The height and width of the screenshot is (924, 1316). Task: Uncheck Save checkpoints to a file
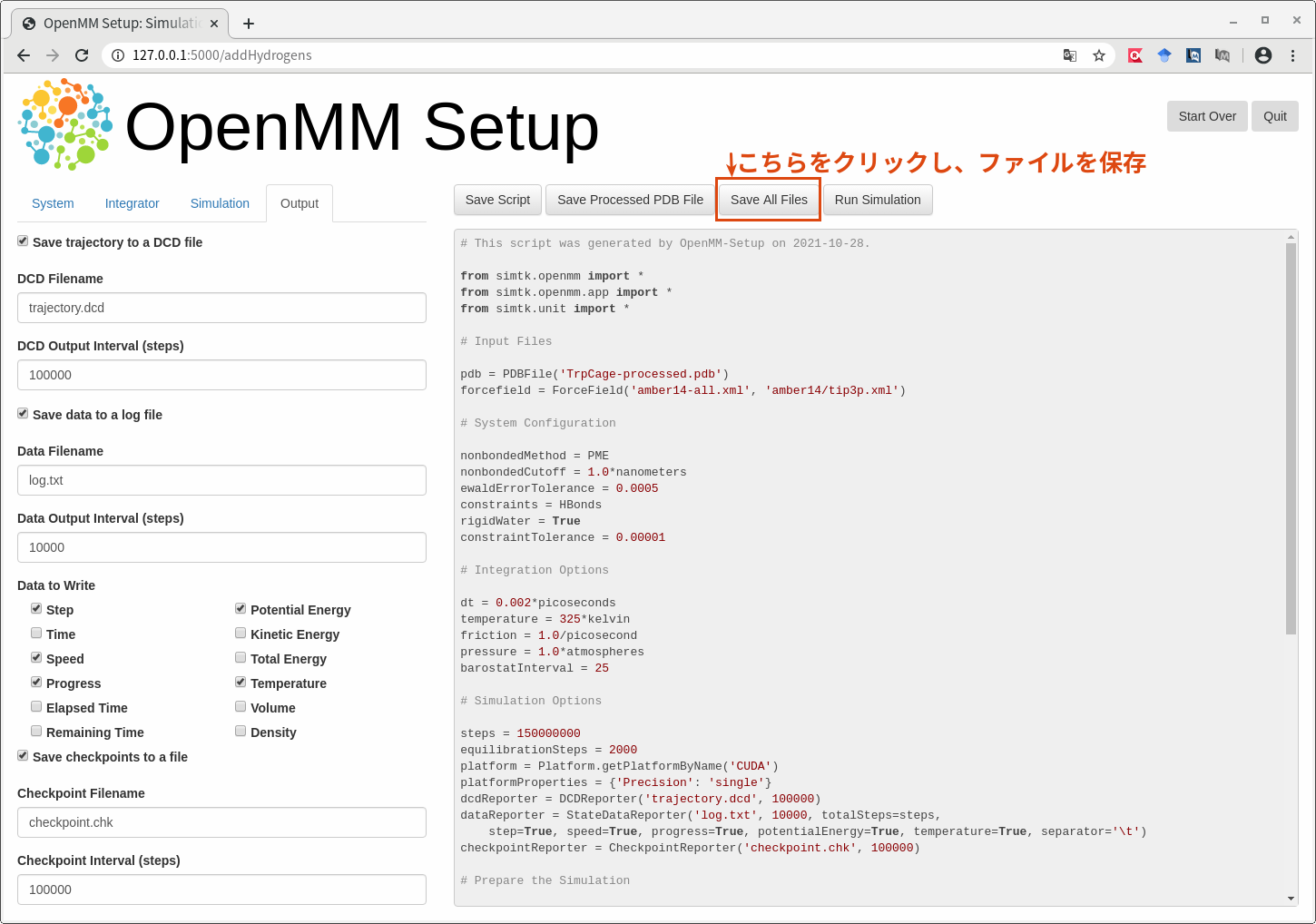(x=22, y=754)
